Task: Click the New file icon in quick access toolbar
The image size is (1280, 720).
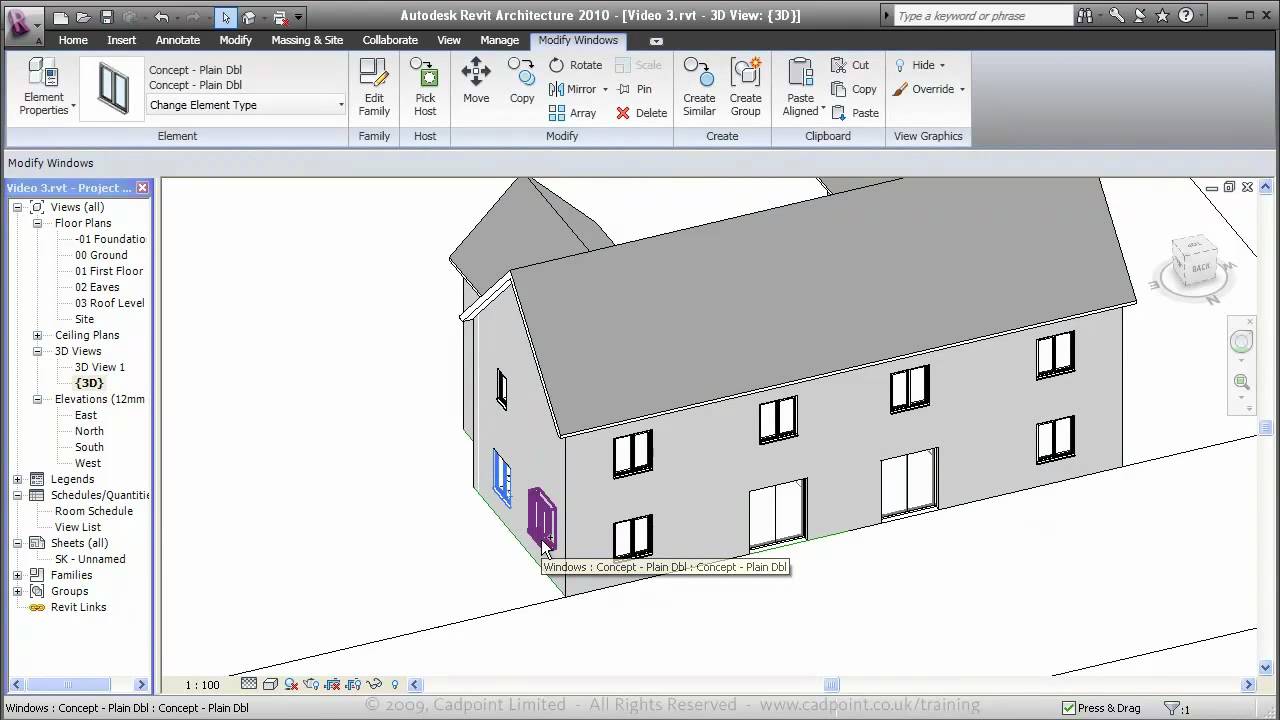Action: (x=61, y=17)
